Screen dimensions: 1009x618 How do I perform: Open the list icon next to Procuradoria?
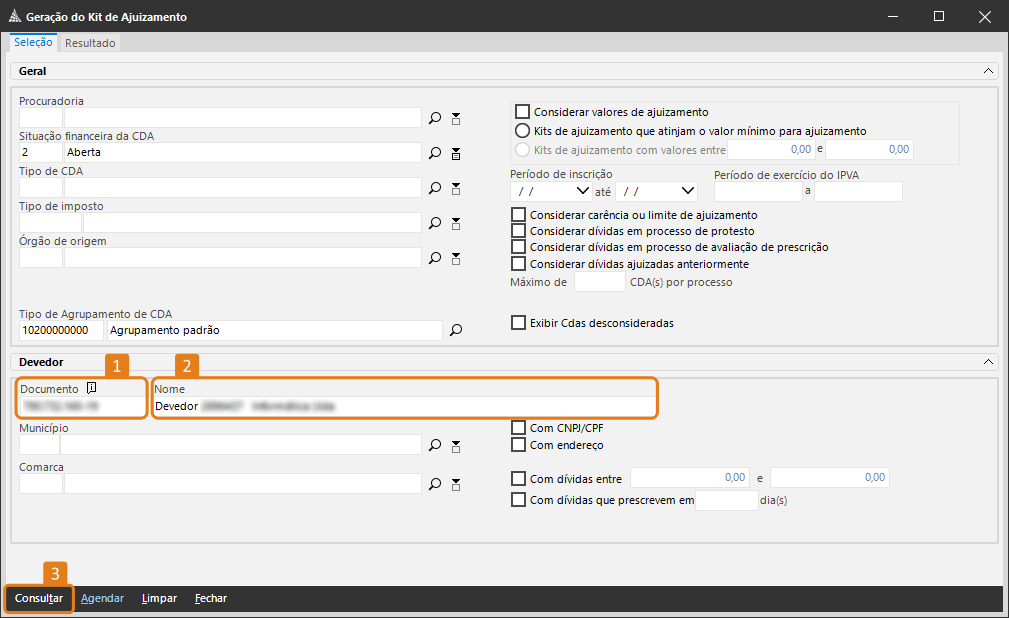[456, 118]
